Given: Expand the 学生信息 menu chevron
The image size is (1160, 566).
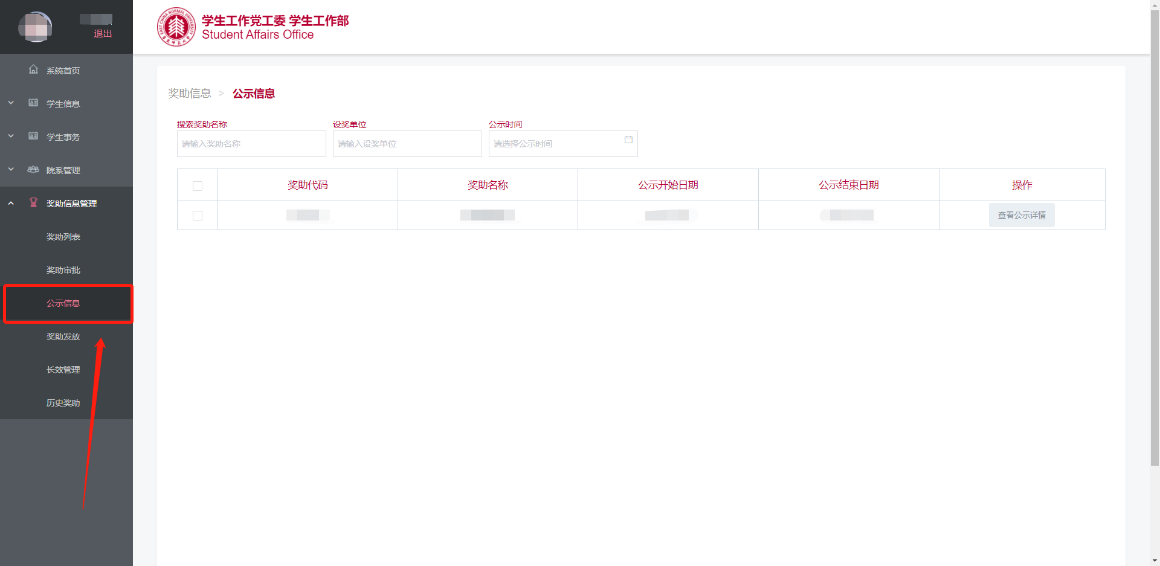Looking at the screenshot, I should click(x=10, y=103).
